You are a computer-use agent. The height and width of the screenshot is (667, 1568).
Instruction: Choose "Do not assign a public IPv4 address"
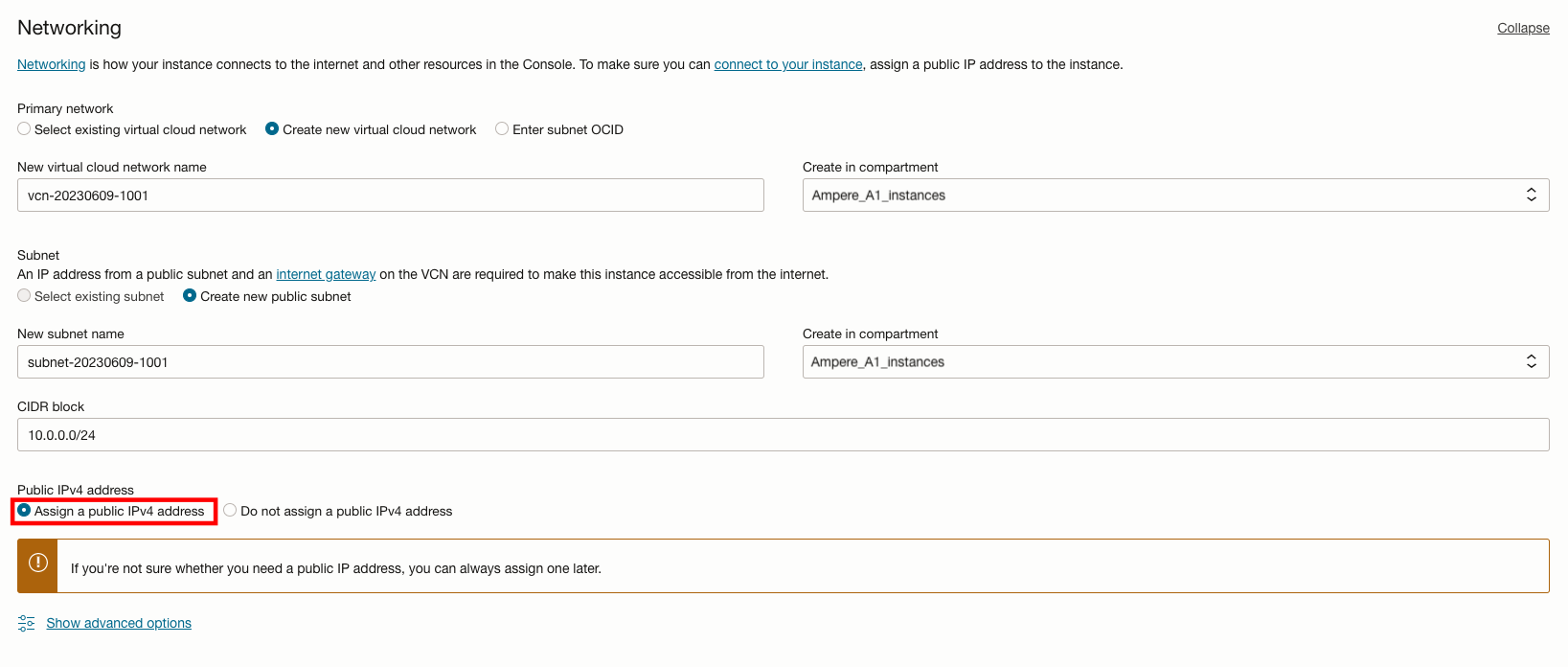[230, 511]
